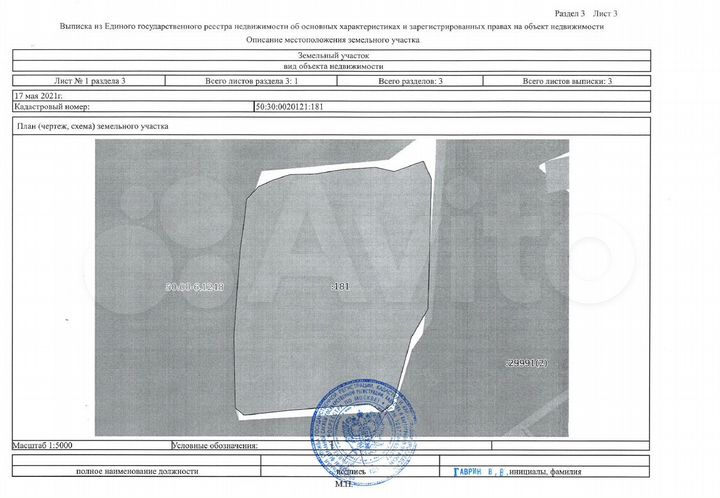Click the Условные обозначения label

pyautogui.click(x=214, y=445)
